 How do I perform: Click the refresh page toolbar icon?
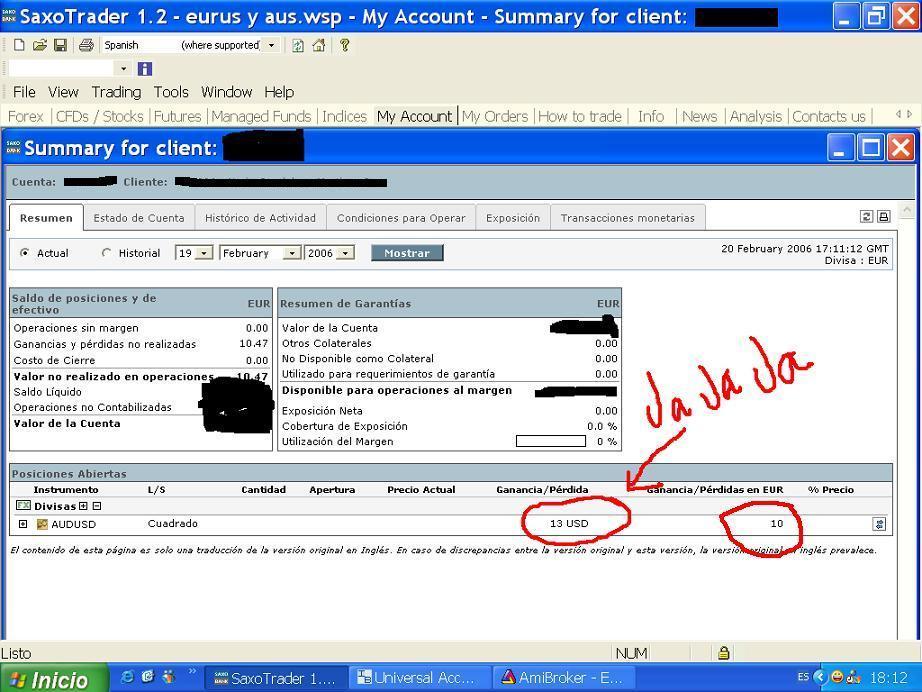click(298, 45)
